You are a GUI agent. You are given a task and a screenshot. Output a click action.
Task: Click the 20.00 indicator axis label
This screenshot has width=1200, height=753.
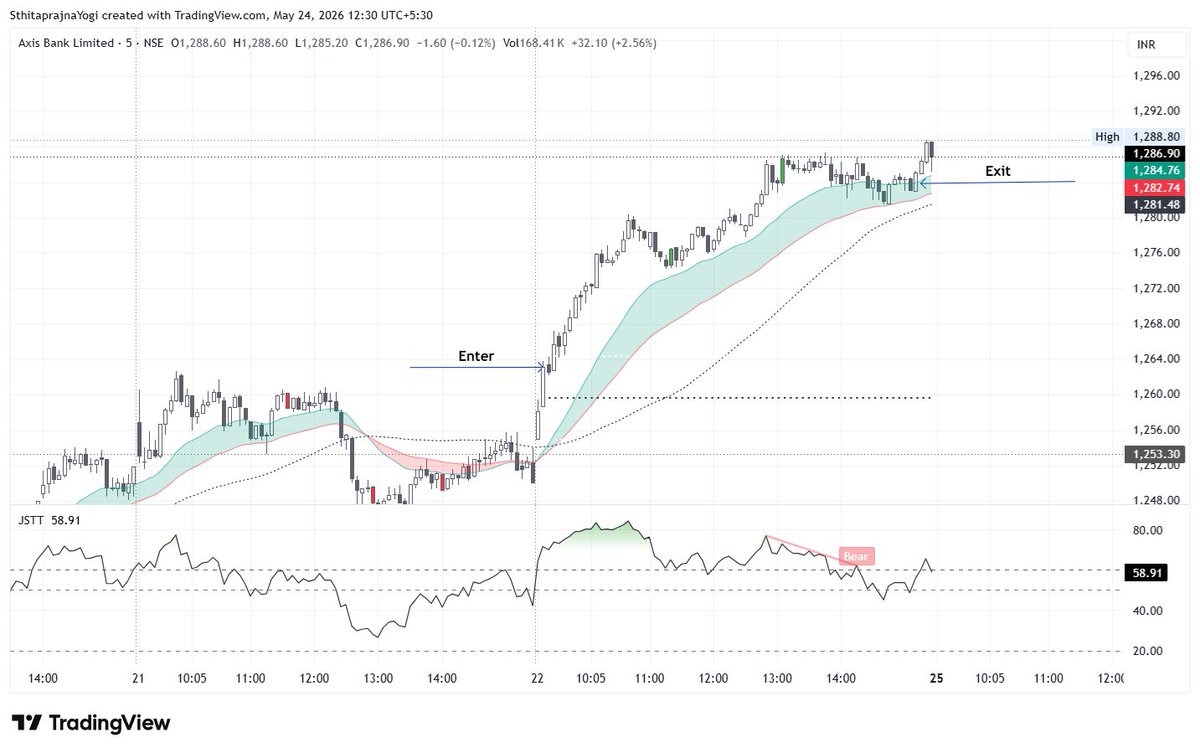pyautogui.click(x=1149, y=651)
